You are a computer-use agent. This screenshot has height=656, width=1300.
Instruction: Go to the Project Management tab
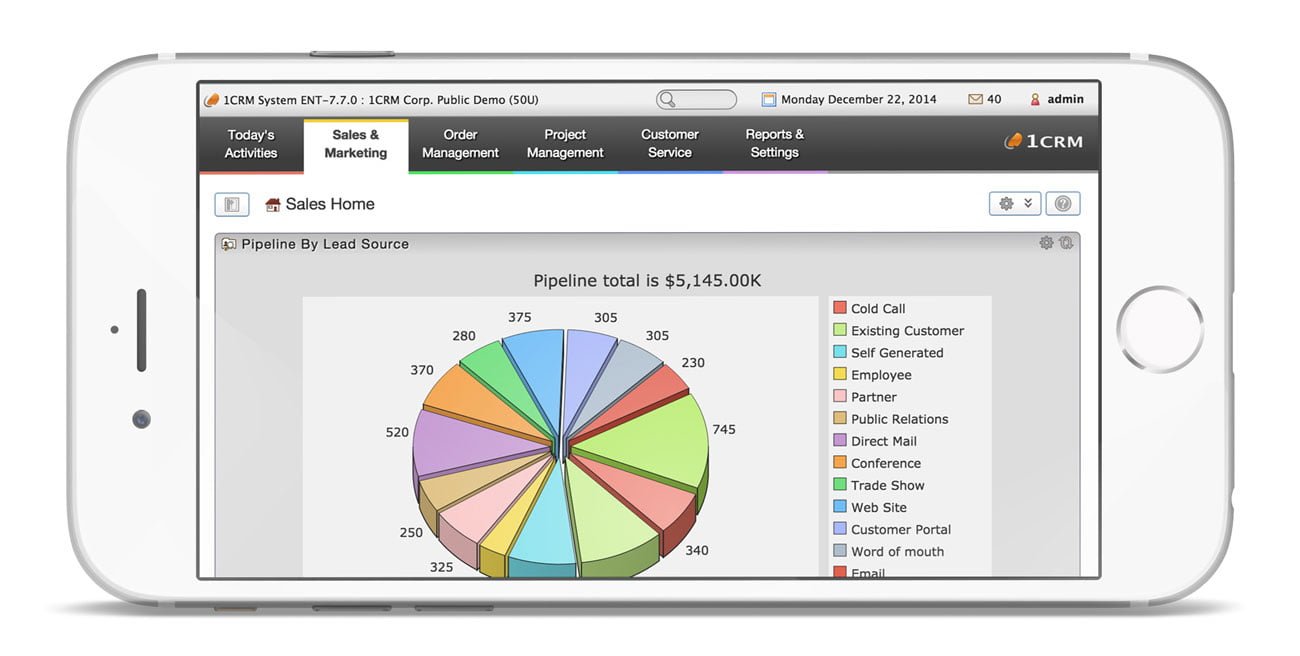click(x=565, y=144)
